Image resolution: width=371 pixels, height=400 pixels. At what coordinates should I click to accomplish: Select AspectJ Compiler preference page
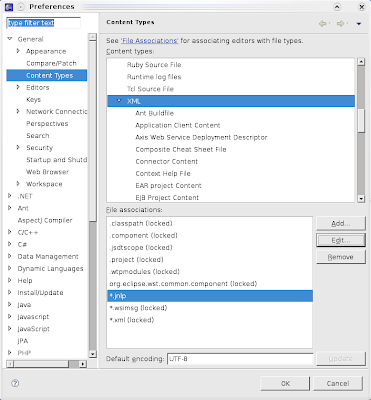45,220
